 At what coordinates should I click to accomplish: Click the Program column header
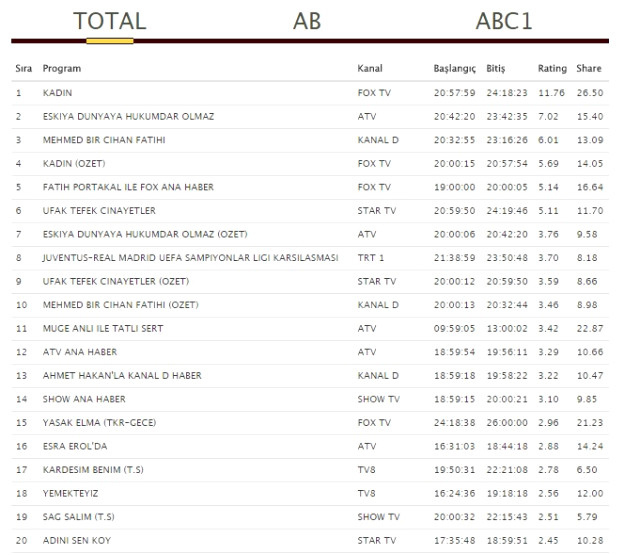tap(62, 69)
